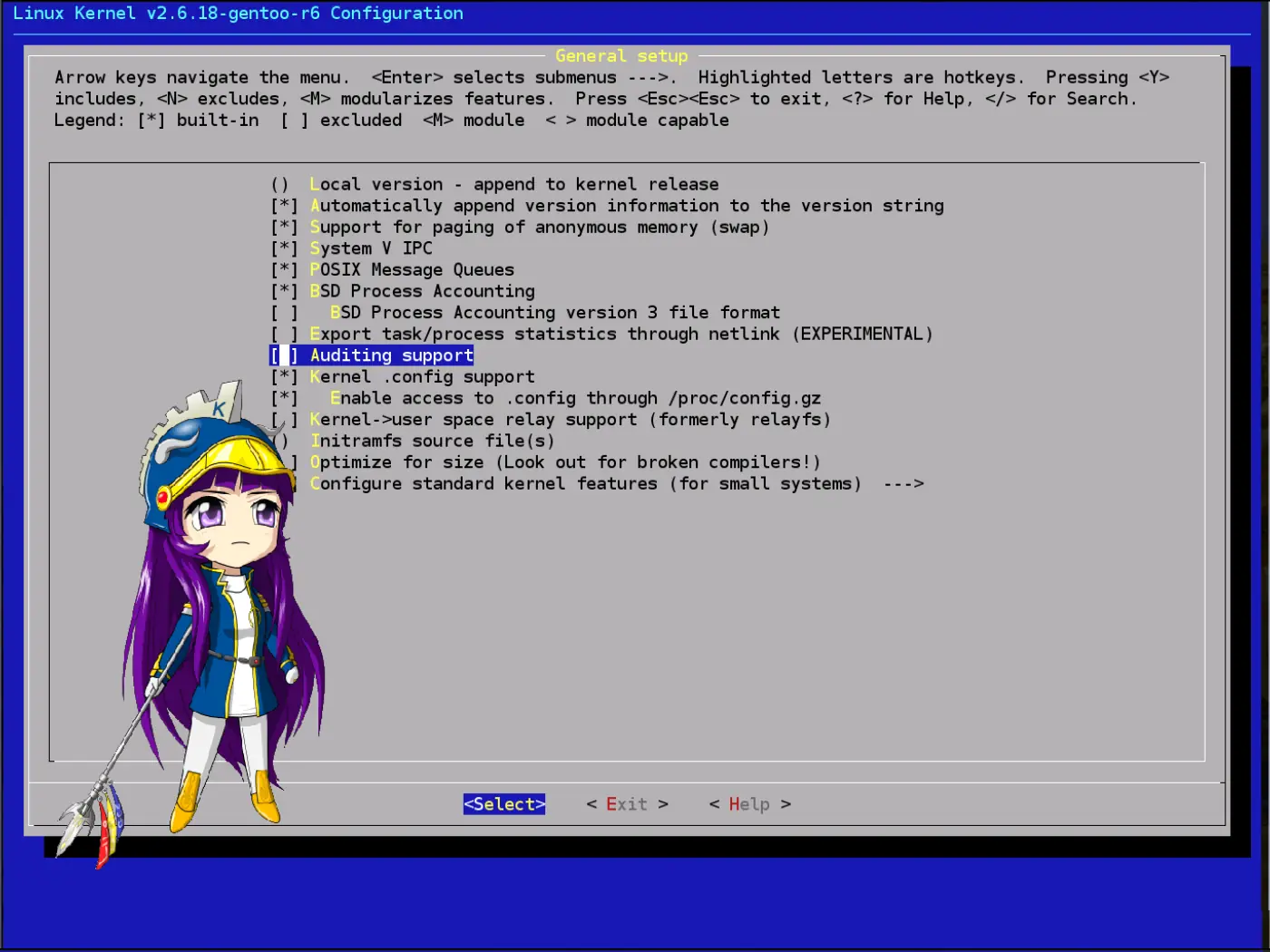Select Optimize for size menu entry
The width and height of the screenshot is (1270, 952).
556,462
